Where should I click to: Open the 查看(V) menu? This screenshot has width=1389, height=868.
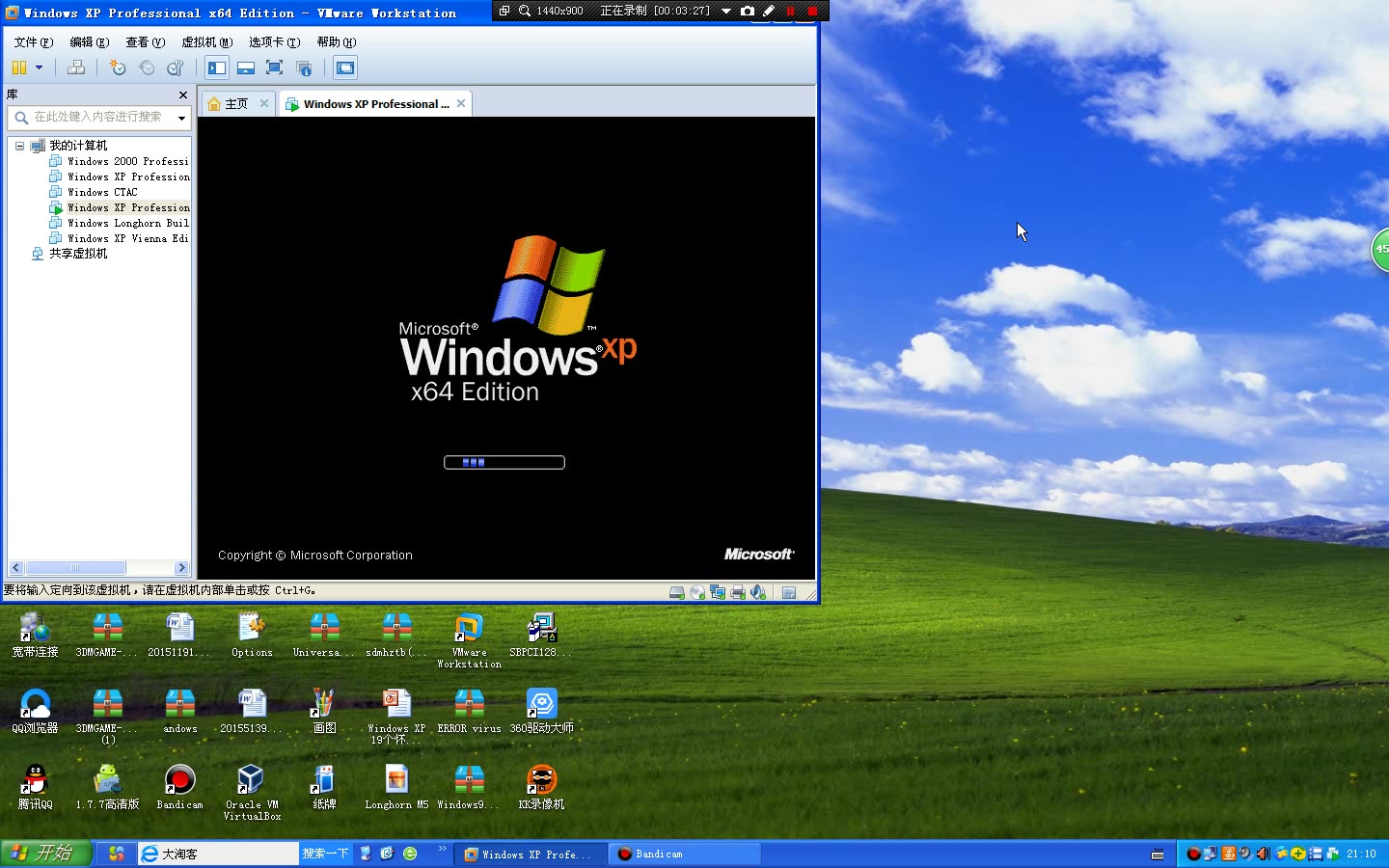coord(146,42)
